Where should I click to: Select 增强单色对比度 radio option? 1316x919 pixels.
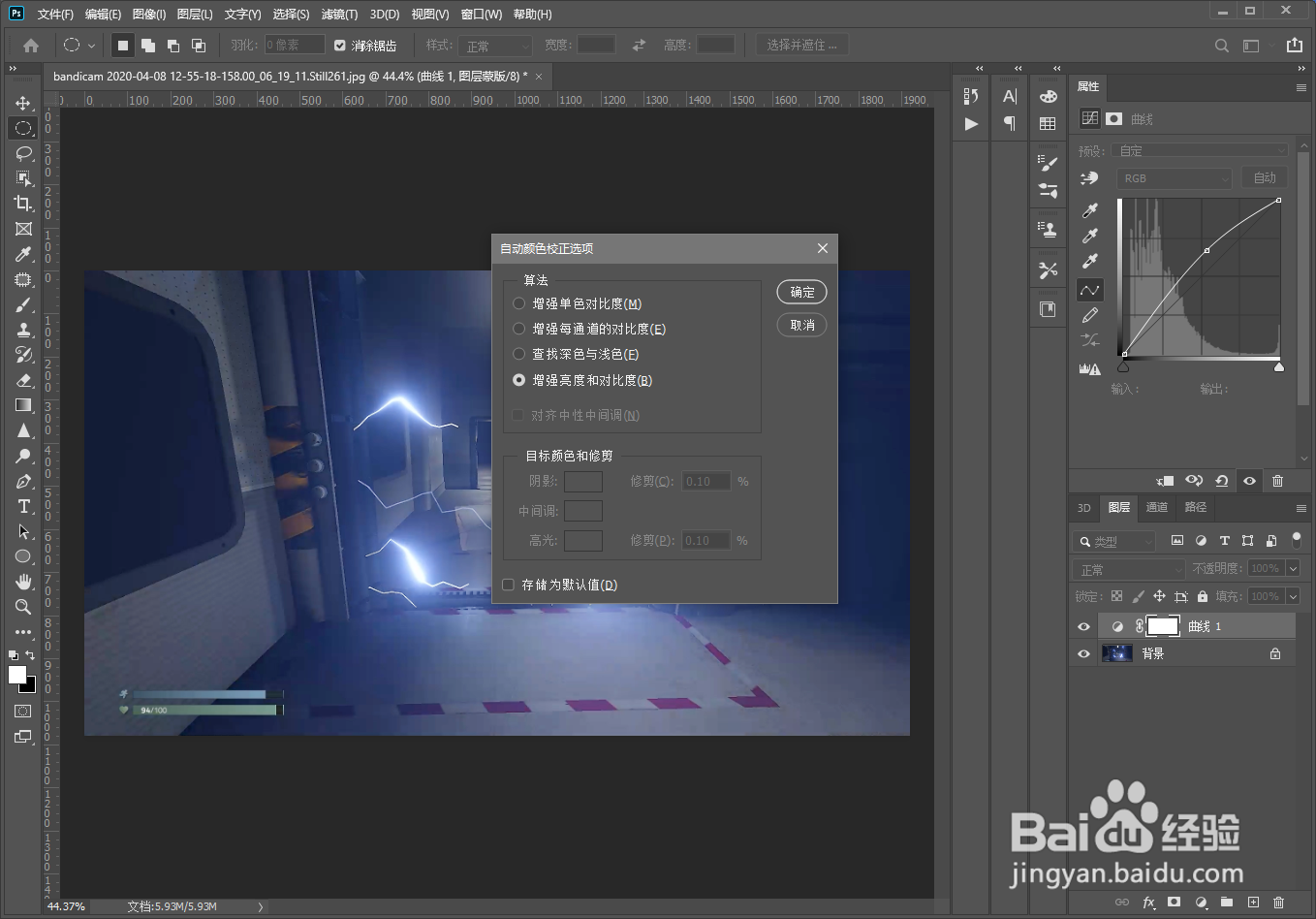pos(519,303)
